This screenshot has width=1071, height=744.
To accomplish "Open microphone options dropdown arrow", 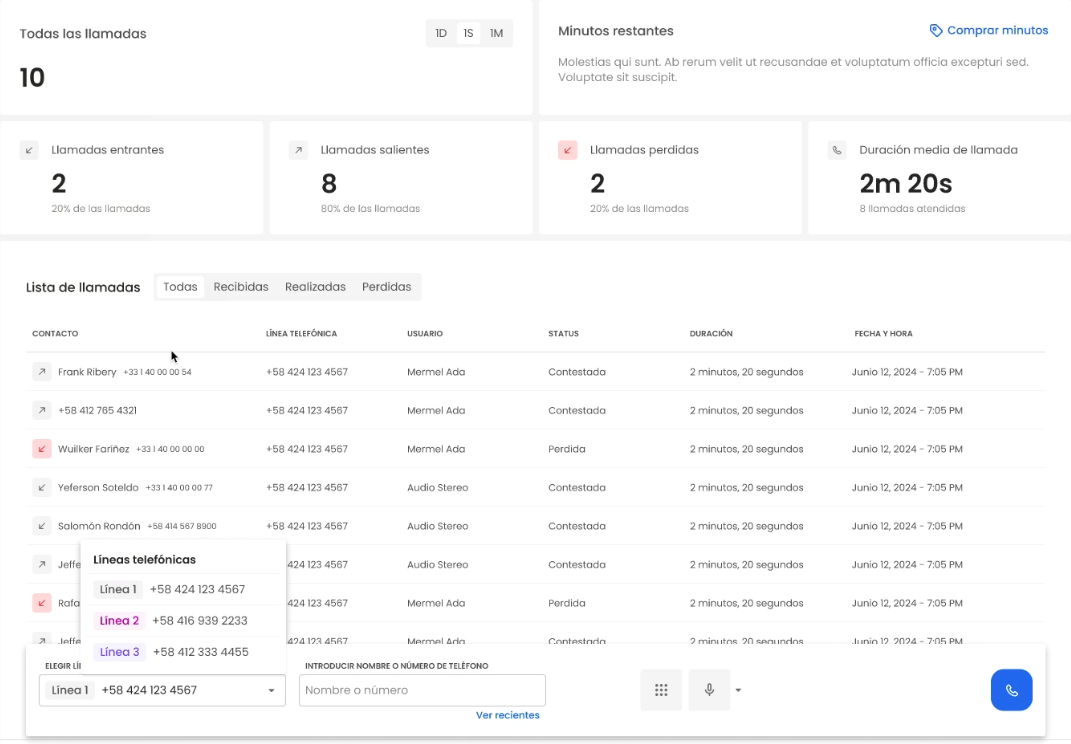I will 739,690.
